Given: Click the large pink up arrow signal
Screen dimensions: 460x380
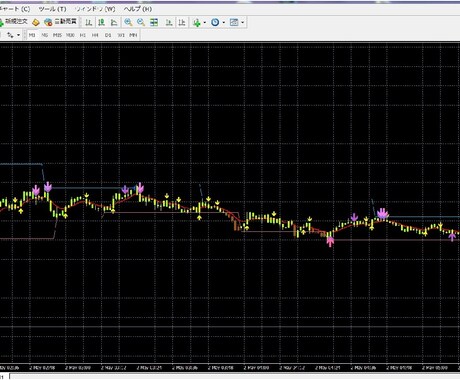Looking at the screenshot, I should click(x=330, y=241).
